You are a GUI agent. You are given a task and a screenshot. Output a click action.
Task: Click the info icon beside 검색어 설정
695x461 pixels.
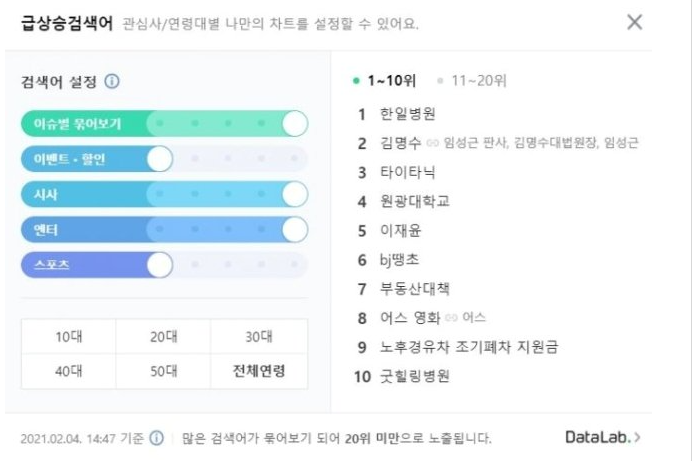pyautogui.click(x=112, y=82)
